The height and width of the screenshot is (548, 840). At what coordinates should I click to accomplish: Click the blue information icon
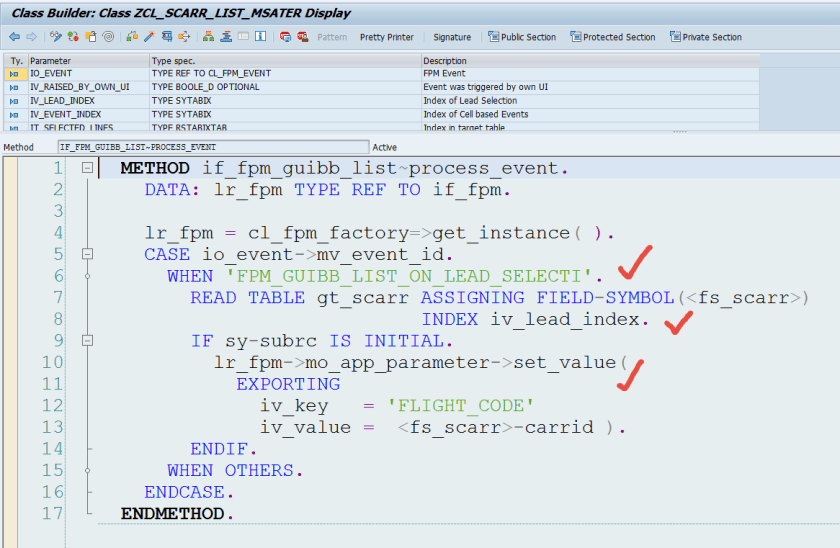pyautogui.click(x=261, y=37)
